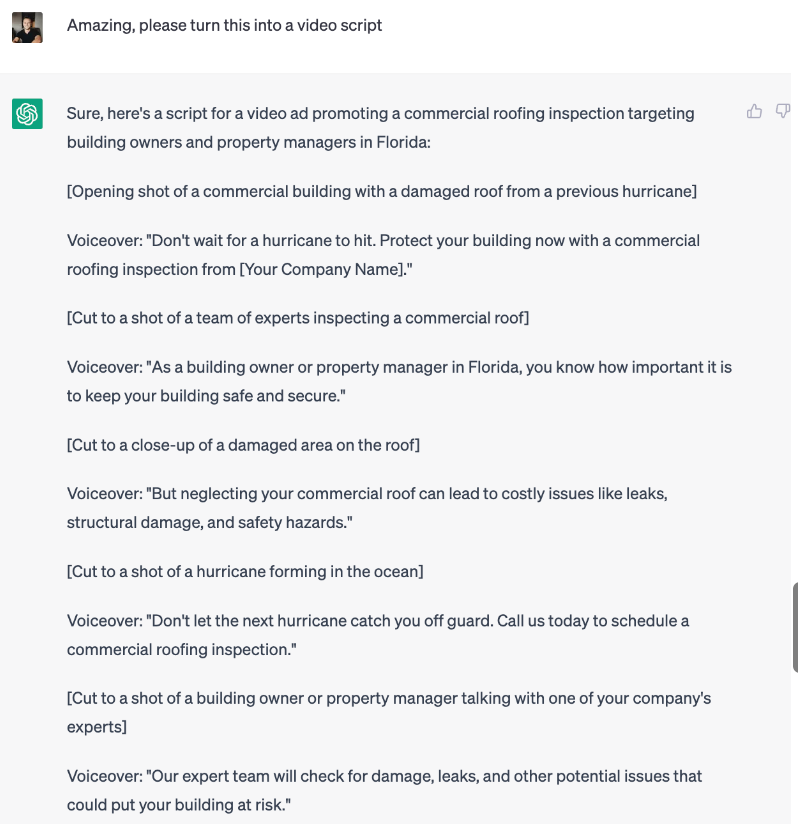This screenshot has width=798, height=824.
Task: Click the voiceover starting "Don't let the next hurricane"
Action: tap(378, 621)
